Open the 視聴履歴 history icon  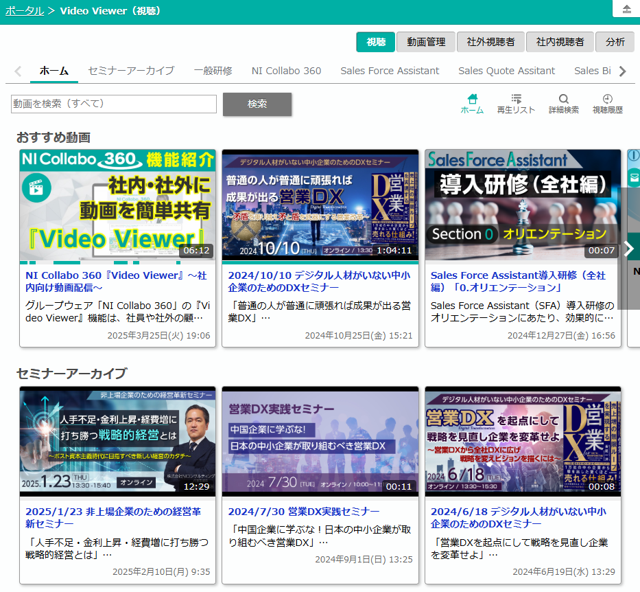(x=608, y=104)
